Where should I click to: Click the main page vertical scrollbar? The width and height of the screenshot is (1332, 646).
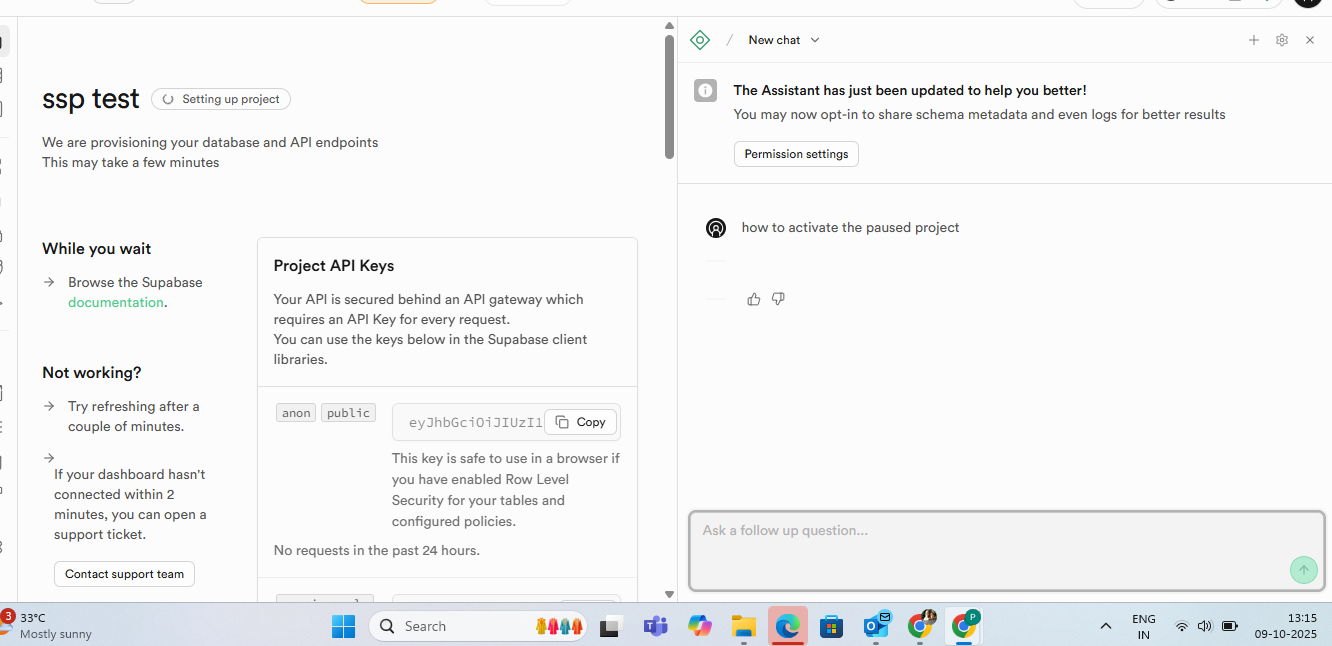(x=669, y=96)
